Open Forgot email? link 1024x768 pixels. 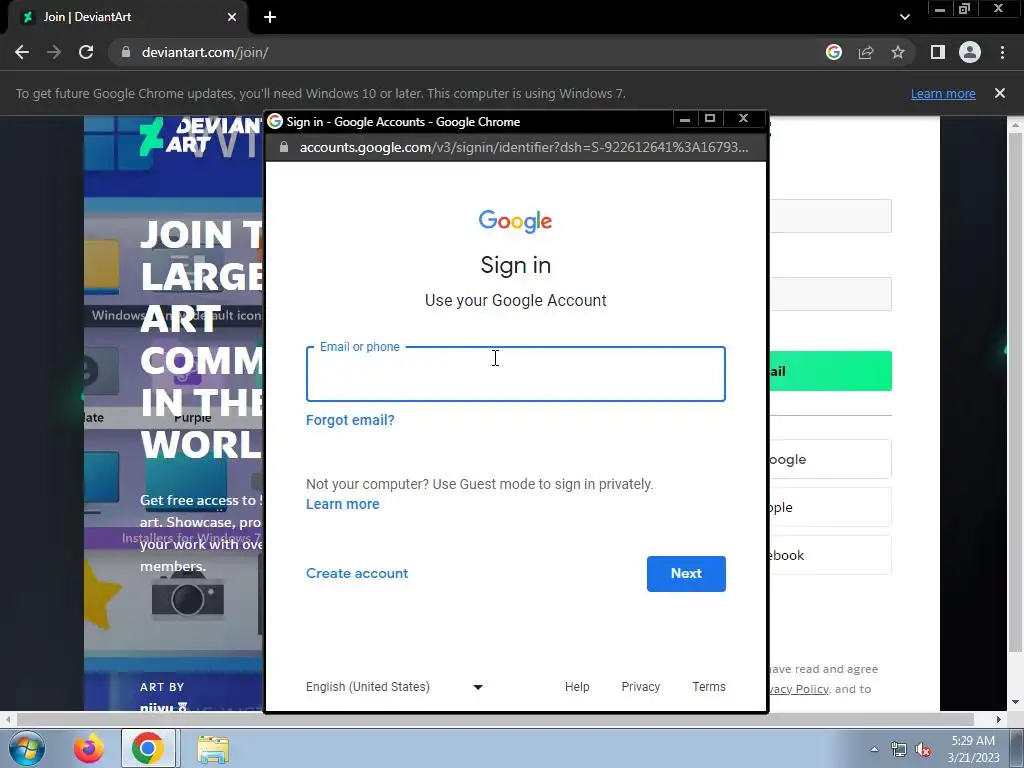click(350, 420)
